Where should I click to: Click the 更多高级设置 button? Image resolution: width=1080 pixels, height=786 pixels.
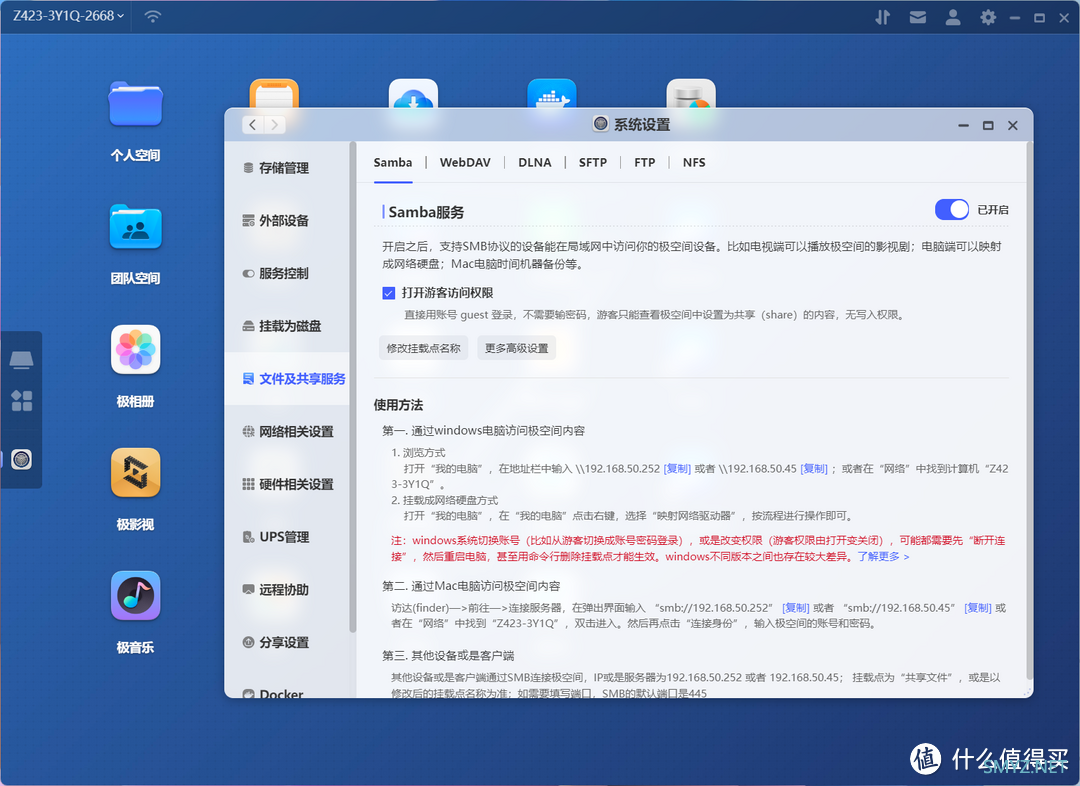pos(517,348)
